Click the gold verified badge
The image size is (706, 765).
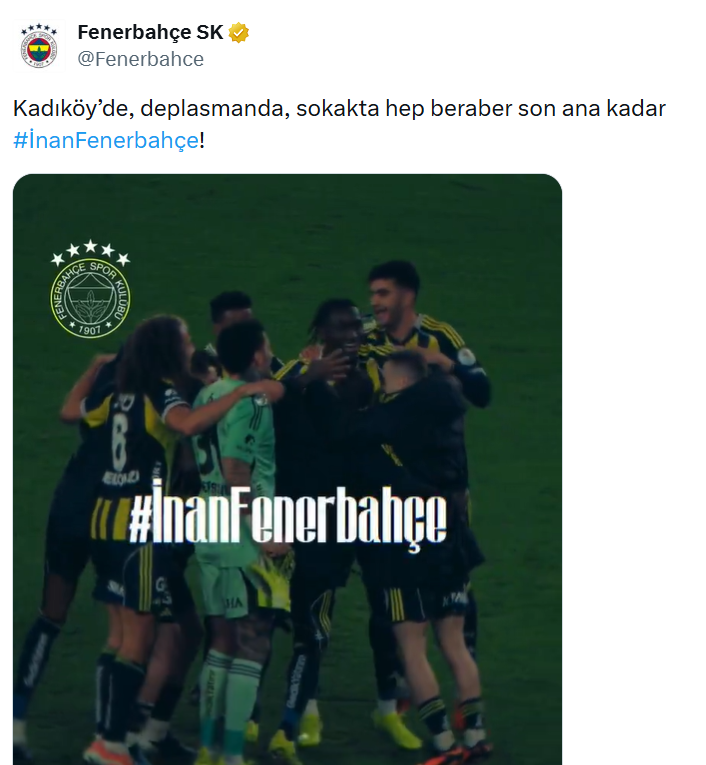point(239,33)
